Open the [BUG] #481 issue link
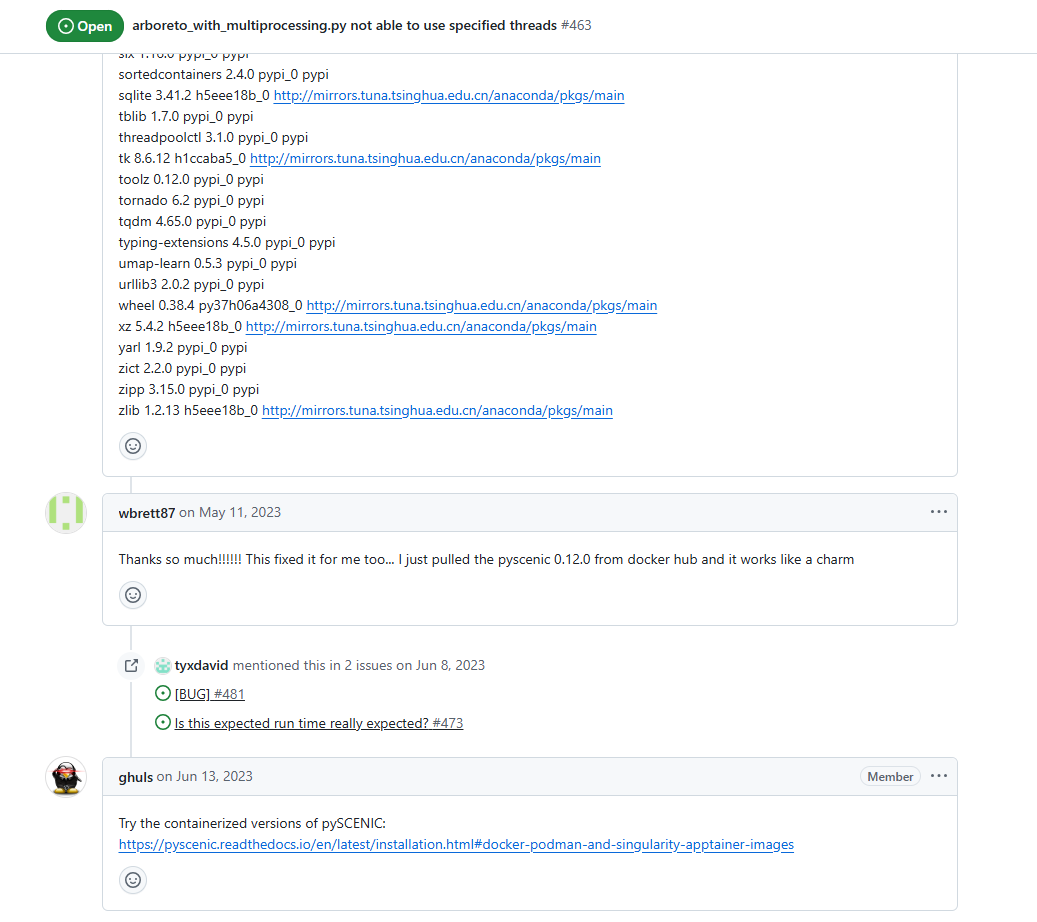The width and height of the screenshot is (1037, 922). 210,694
